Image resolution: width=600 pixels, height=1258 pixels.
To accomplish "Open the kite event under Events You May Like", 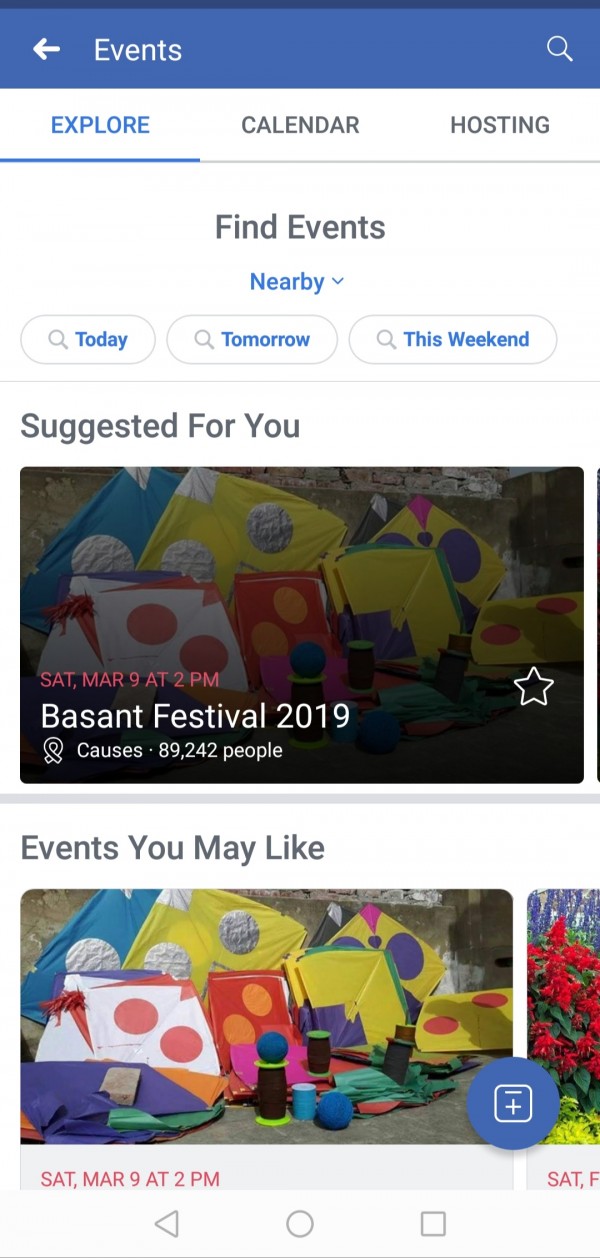I will pos(266,1020).
